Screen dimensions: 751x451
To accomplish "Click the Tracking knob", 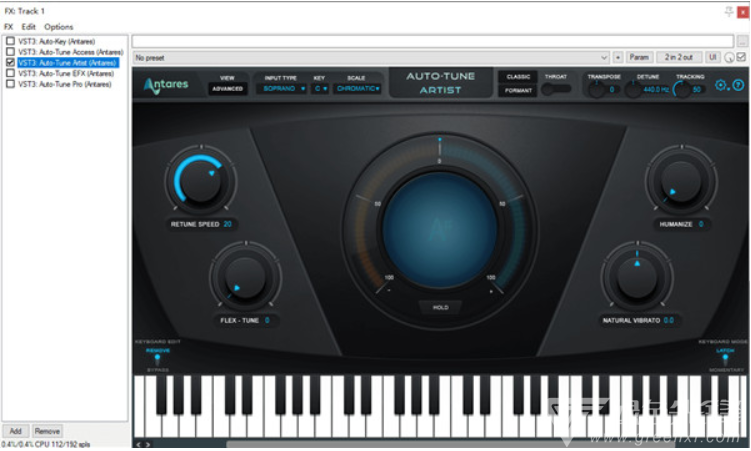I will pyautogui.click(x=681, y=90).
